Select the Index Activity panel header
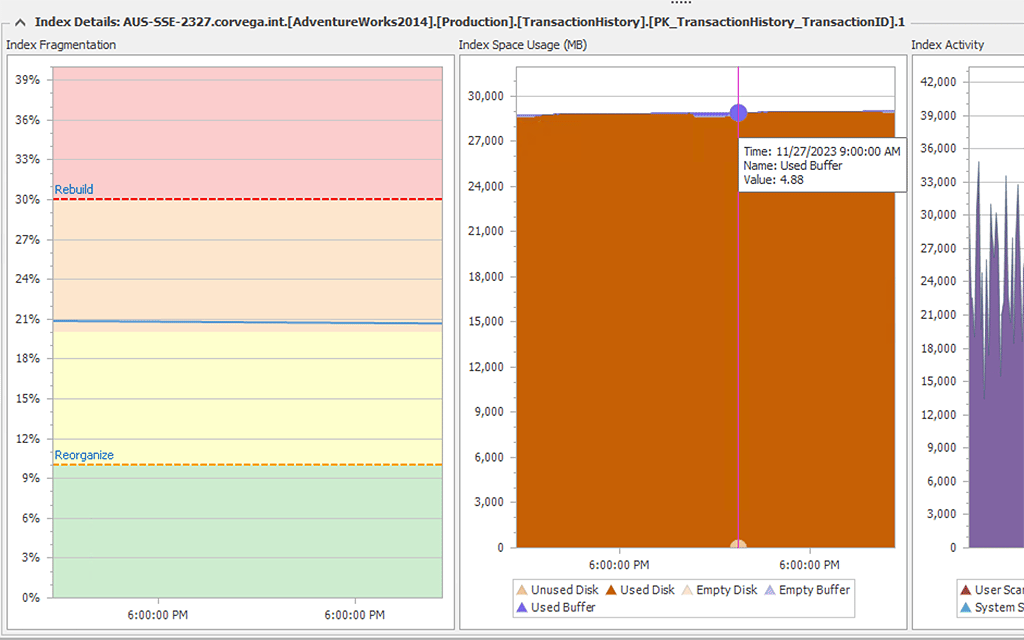This screenshot has height=640, width=1024. click(x=945, y=44)
